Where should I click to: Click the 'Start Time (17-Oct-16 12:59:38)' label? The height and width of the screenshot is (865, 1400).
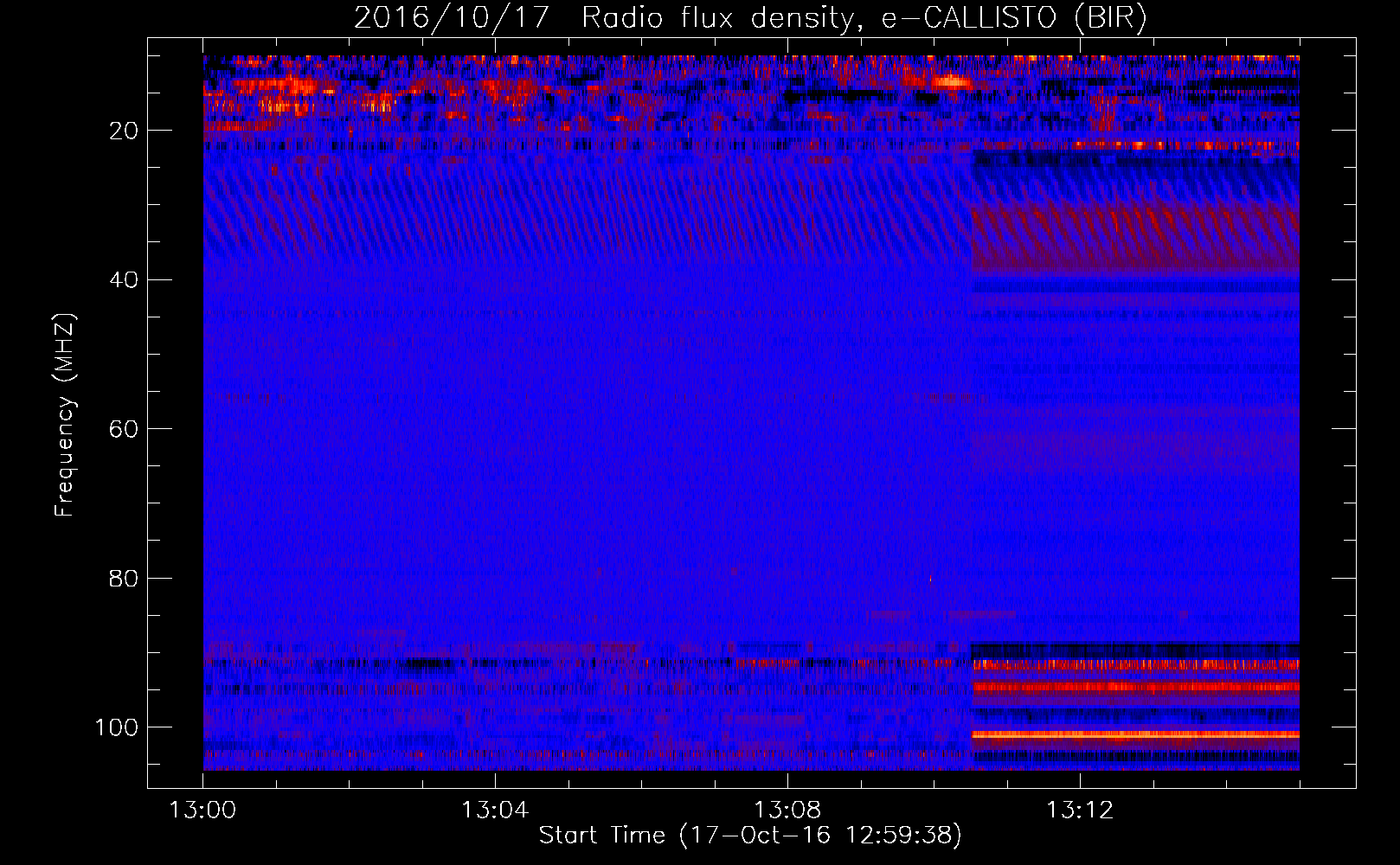750,836
